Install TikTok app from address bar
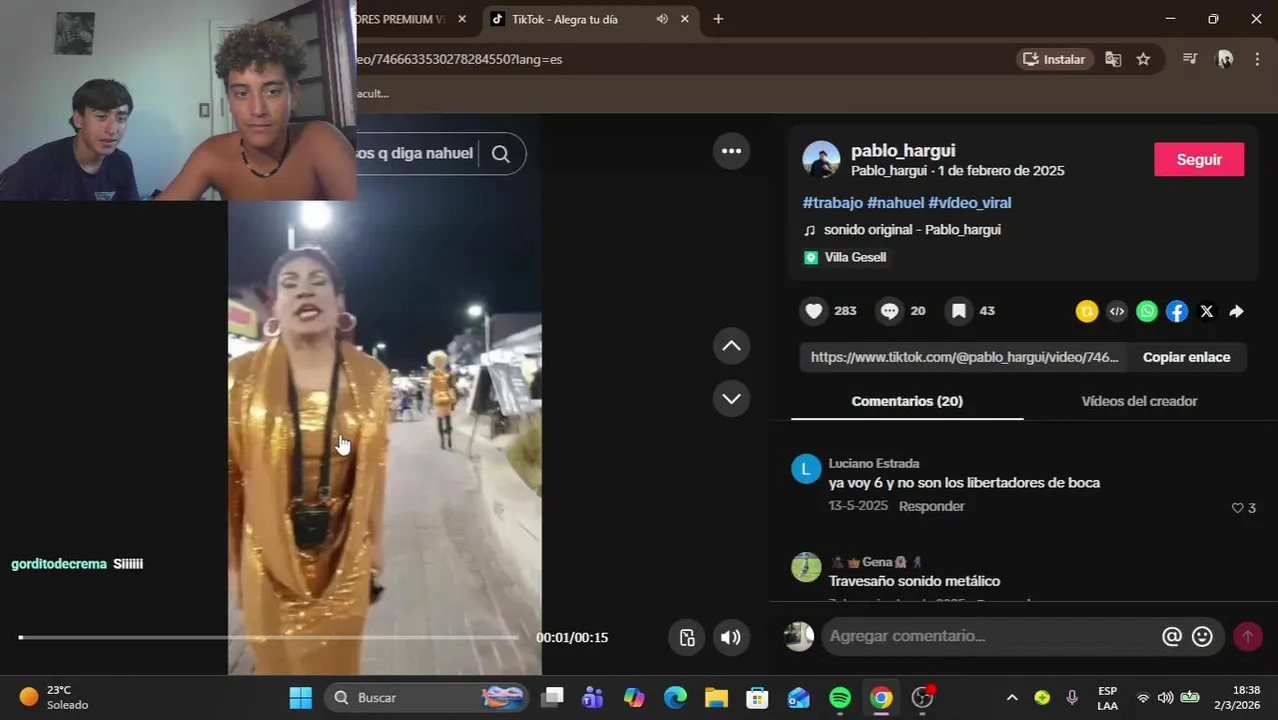The width and height of the screenshot is (1278, 720). tap(1055, 59)
